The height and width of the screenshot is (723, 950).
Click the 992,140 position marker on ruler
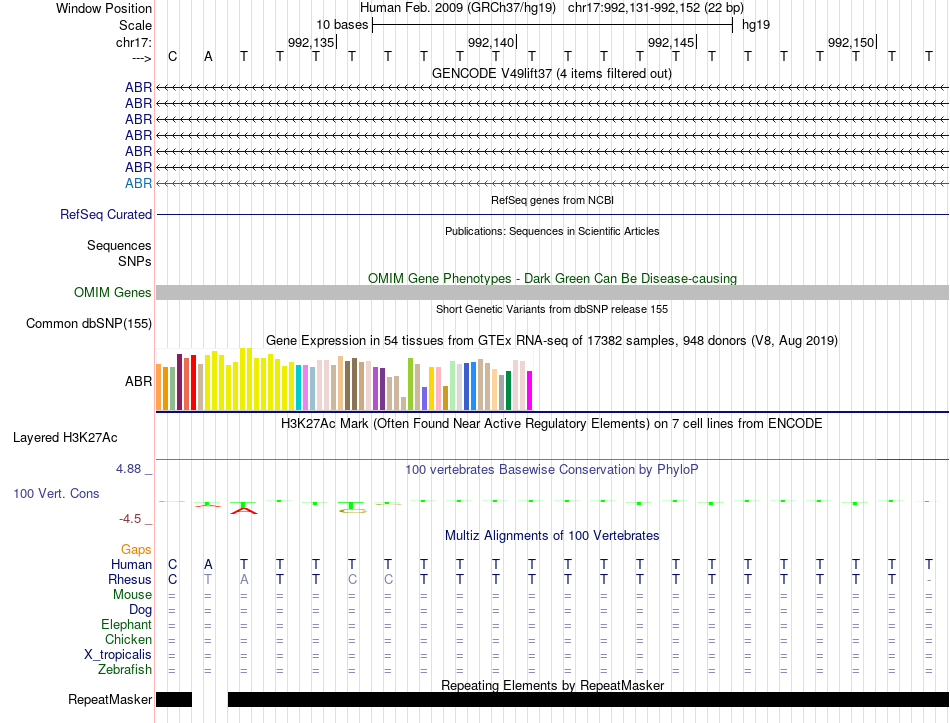[491, 42]
